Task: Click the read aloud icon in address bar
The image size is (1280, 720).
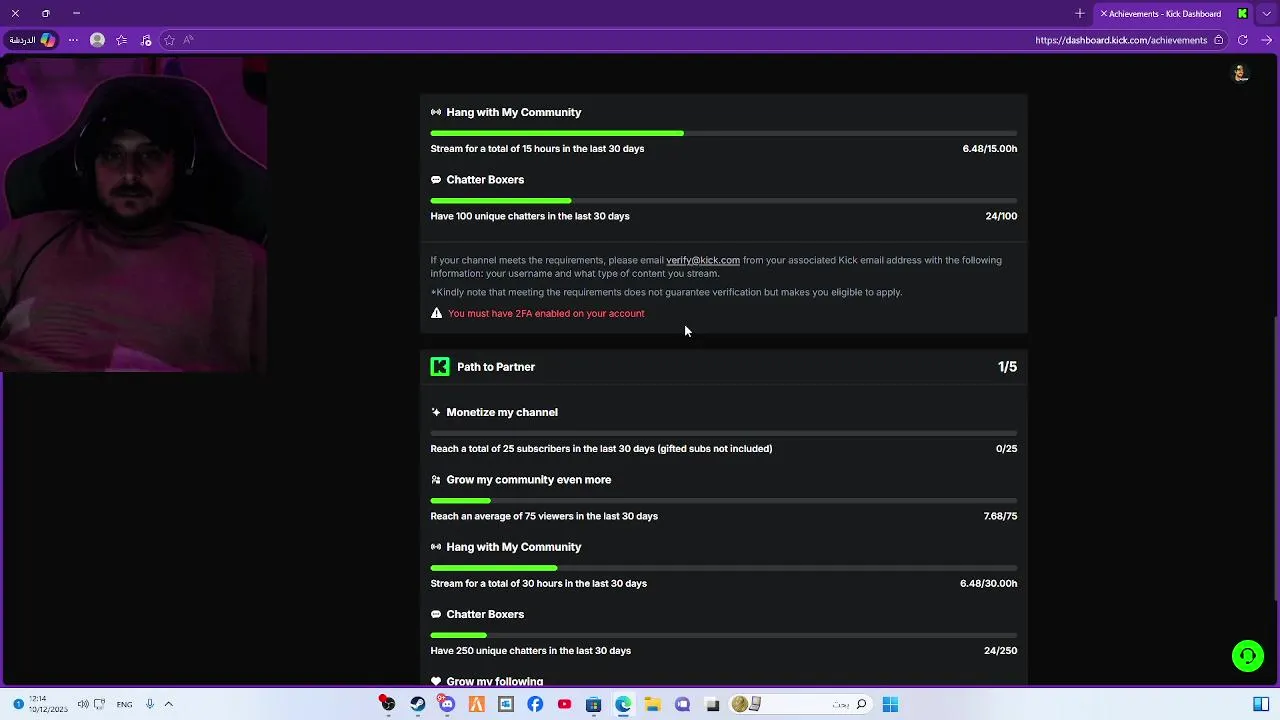Action: point(188,40)
